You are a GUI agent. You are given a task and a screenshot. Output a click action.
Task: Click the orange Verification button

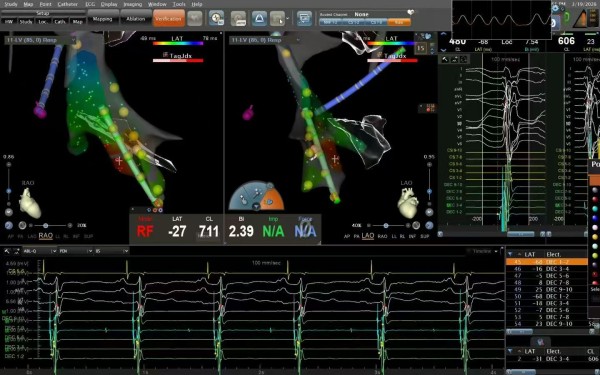tap(169, 18)
